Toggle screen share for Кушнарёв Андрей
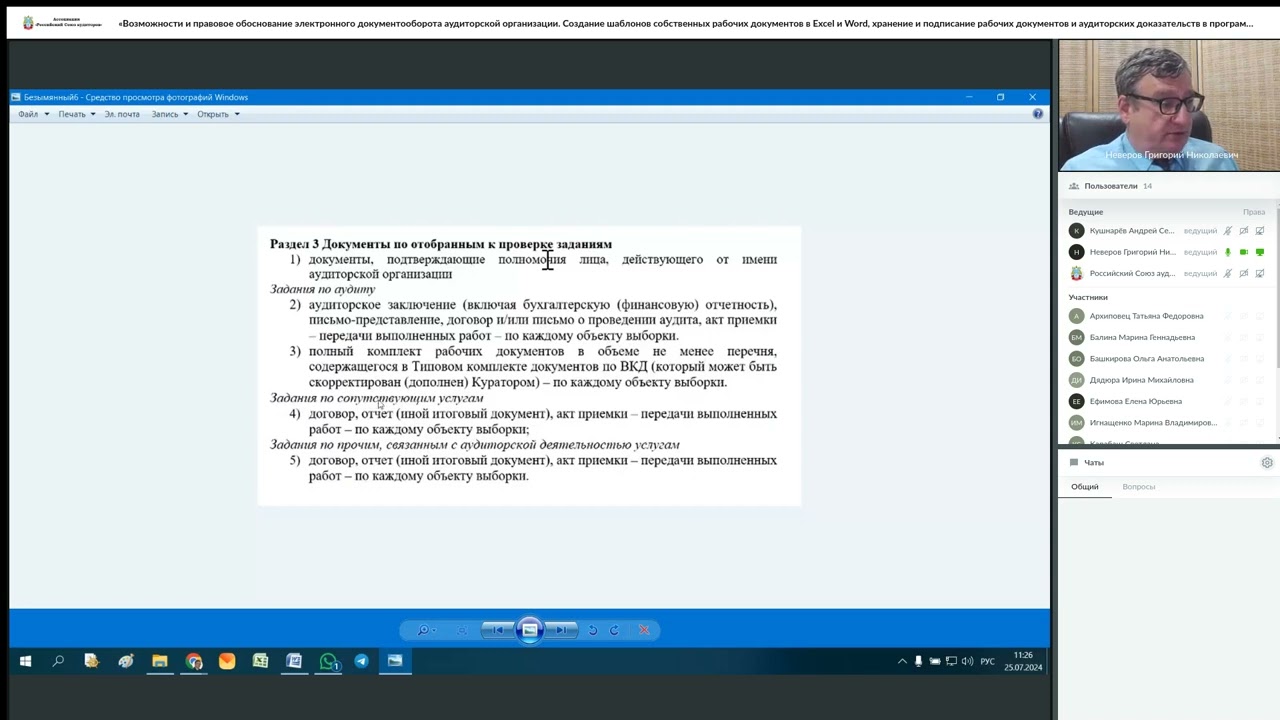1280x720 pixels. point(1260,231)
